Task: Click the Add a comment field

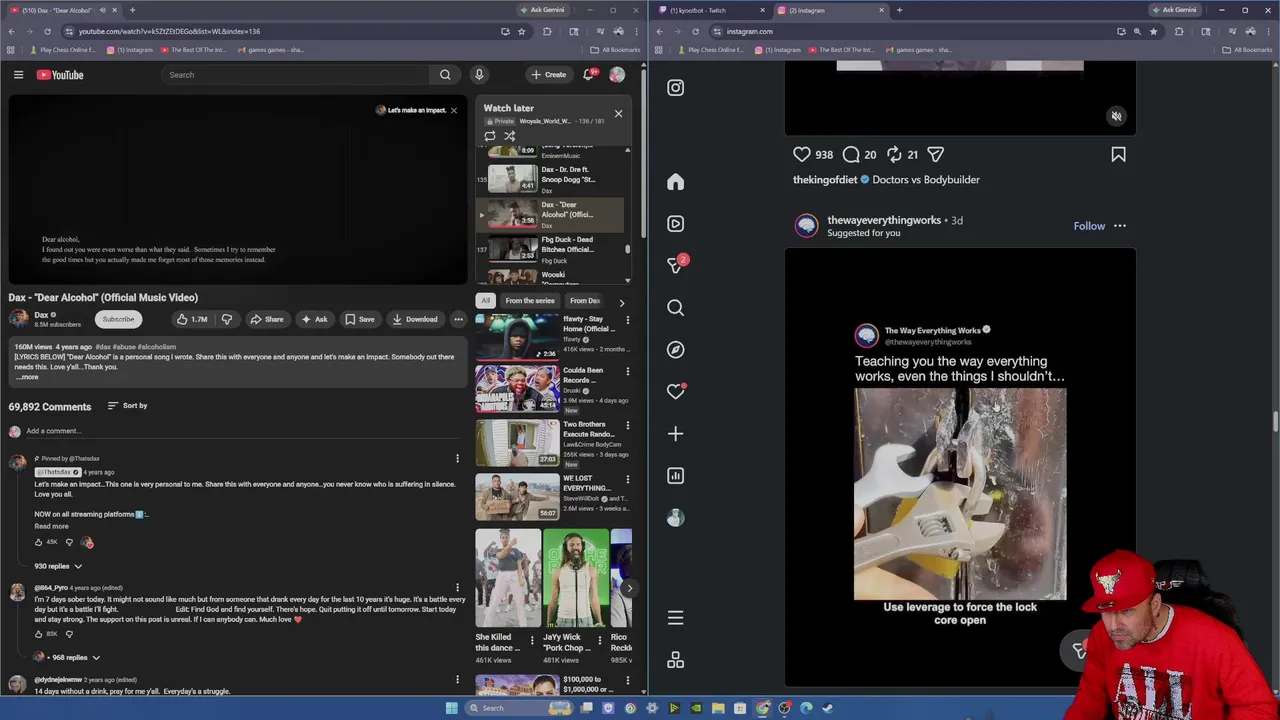Action: point(245,431)
